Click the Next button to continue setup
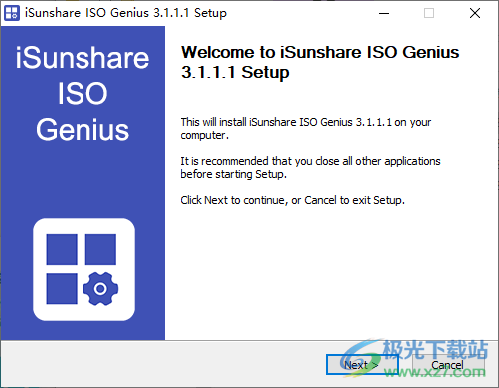499x388 pixels. point(362,365)
